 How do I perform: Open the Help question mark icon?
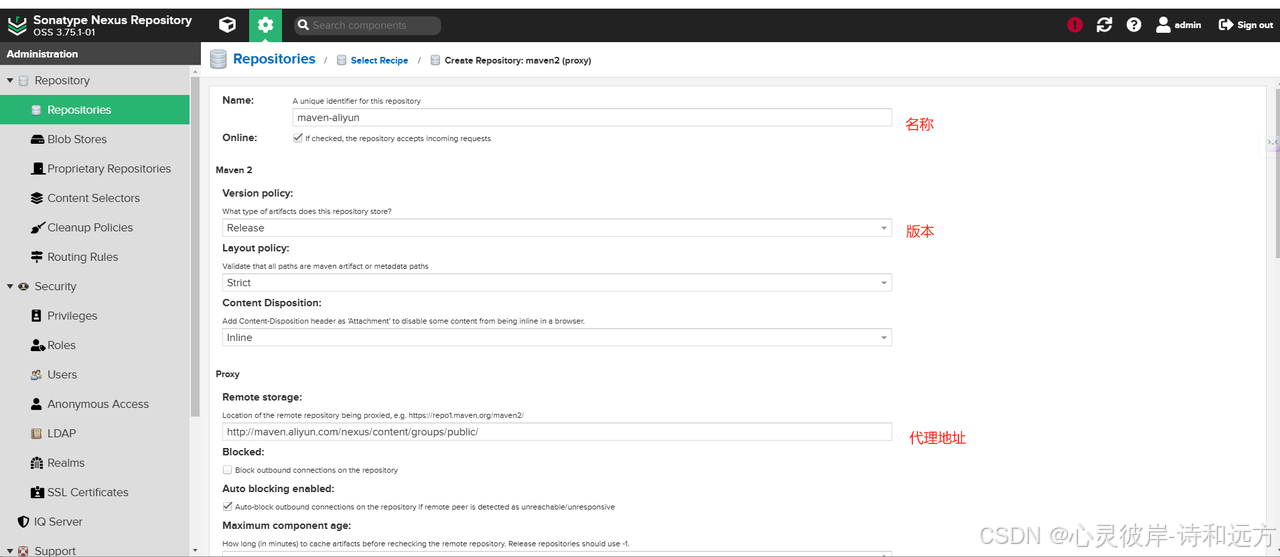1134,25
